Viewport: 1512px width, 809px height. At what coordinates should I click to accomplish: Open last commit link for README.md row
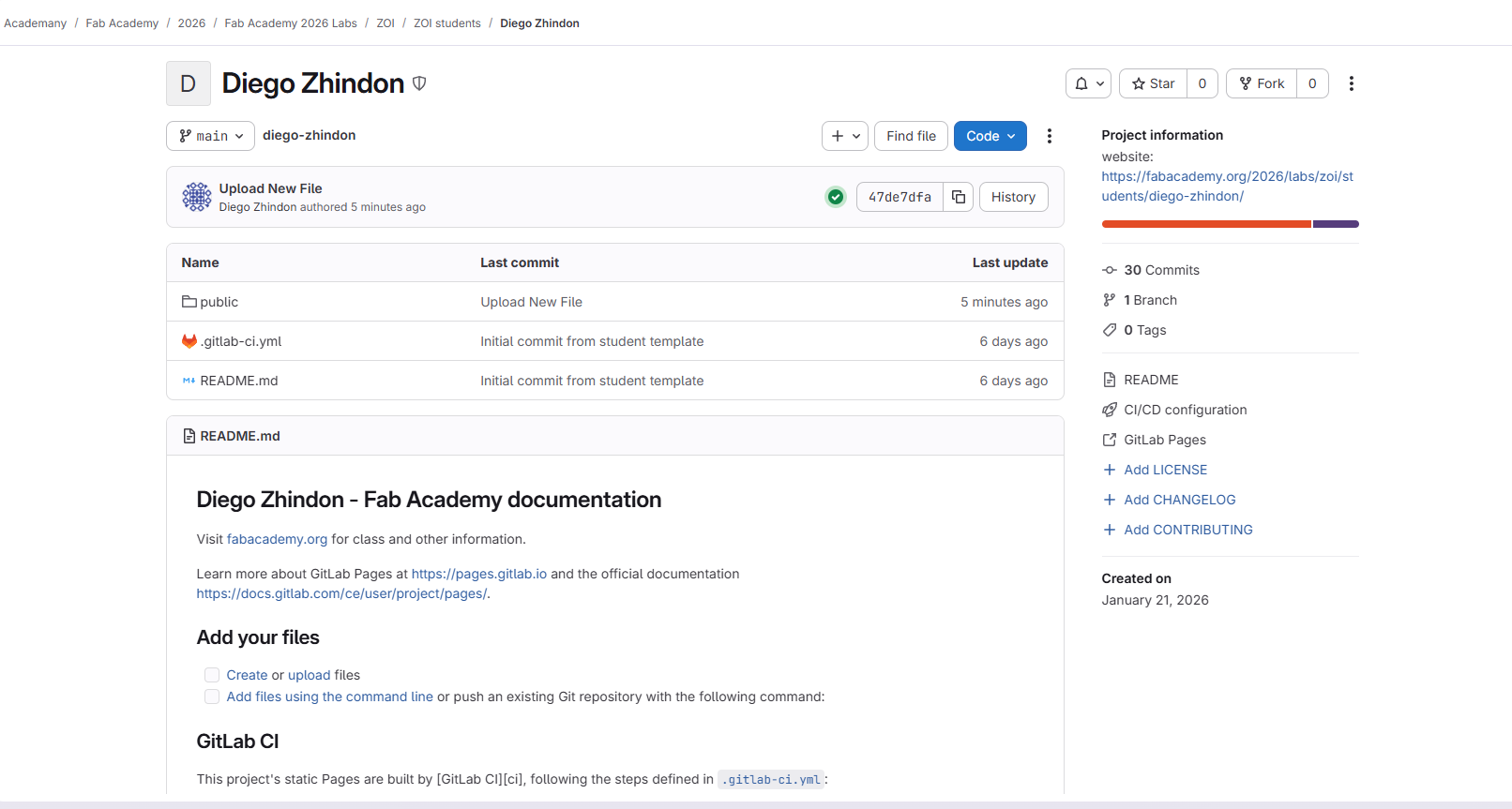point(592,381)
